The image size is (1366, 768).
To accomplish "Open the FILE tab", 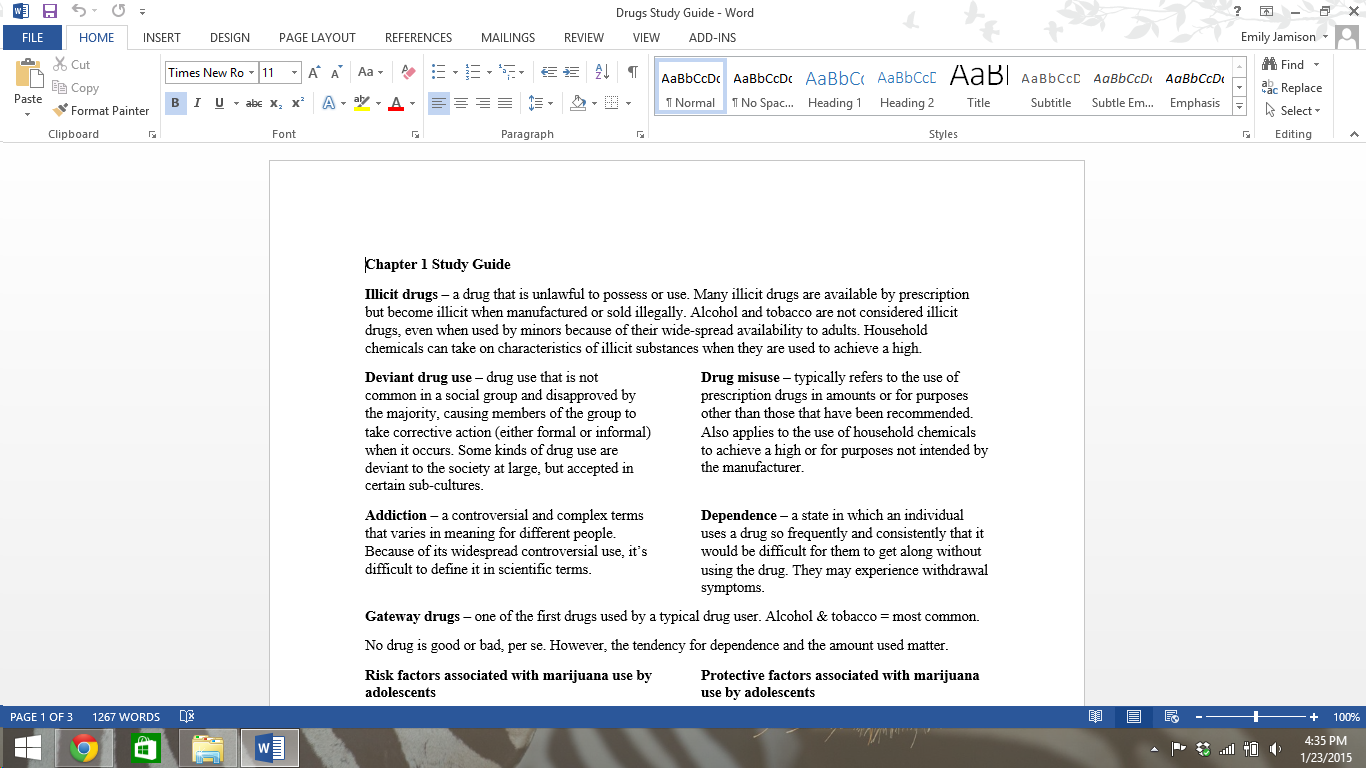I will click(32, 38).
